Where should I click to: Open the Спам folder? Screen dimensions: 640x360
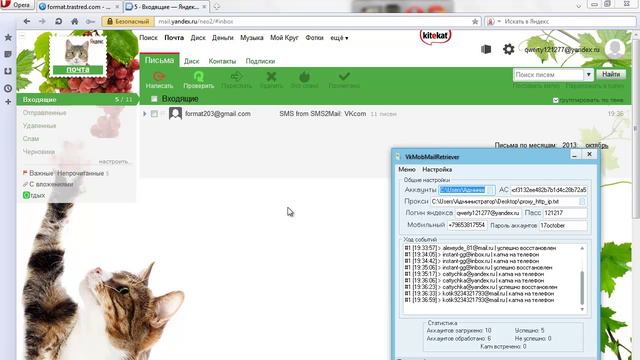pos(31,139)
